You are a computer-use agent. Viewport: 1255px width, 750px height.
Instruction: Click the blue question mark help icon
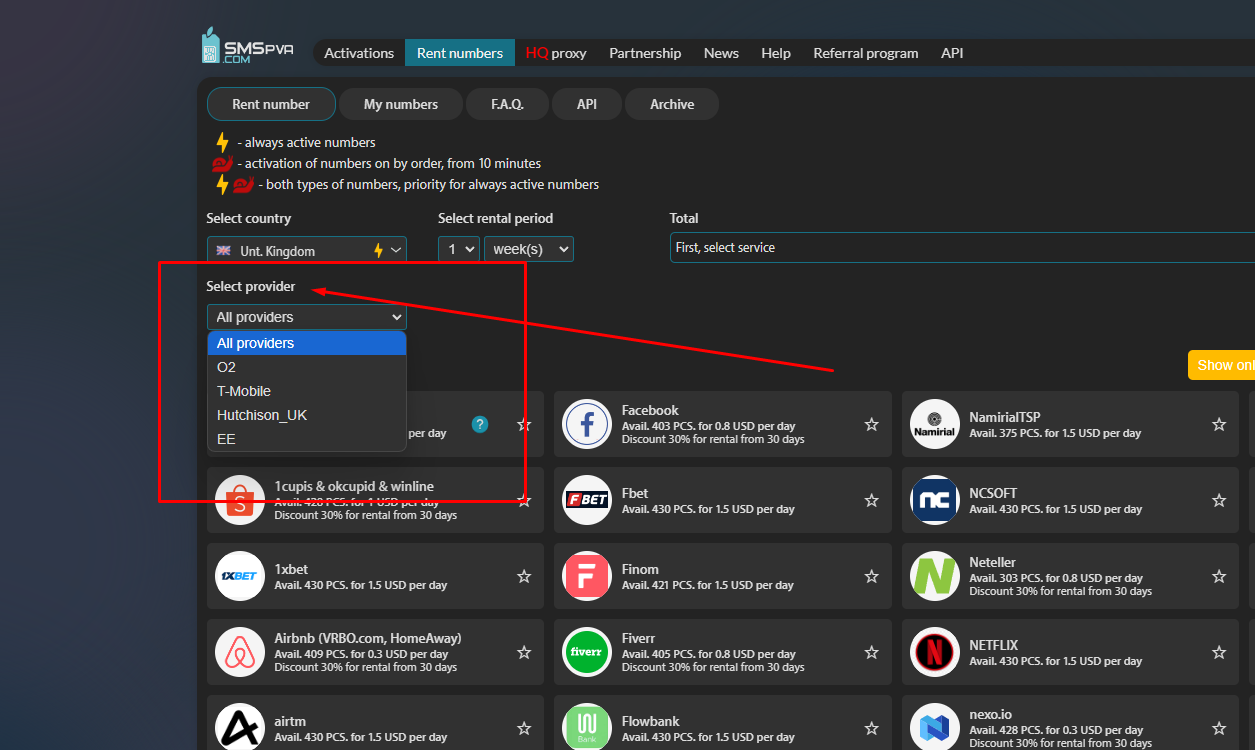click(x=480, y=424)
